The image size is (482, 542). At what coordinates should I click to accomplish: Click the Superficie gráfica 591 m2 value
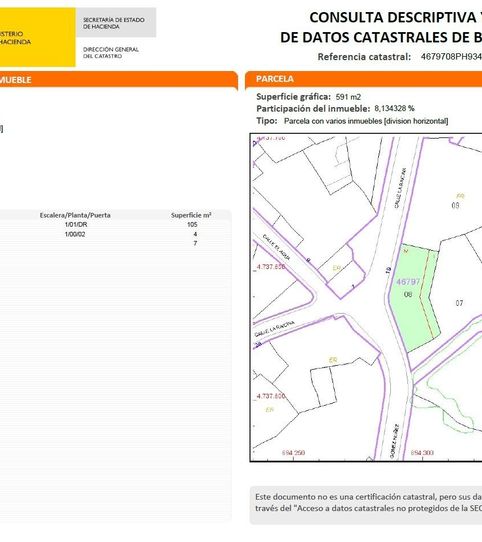(348, 97)
